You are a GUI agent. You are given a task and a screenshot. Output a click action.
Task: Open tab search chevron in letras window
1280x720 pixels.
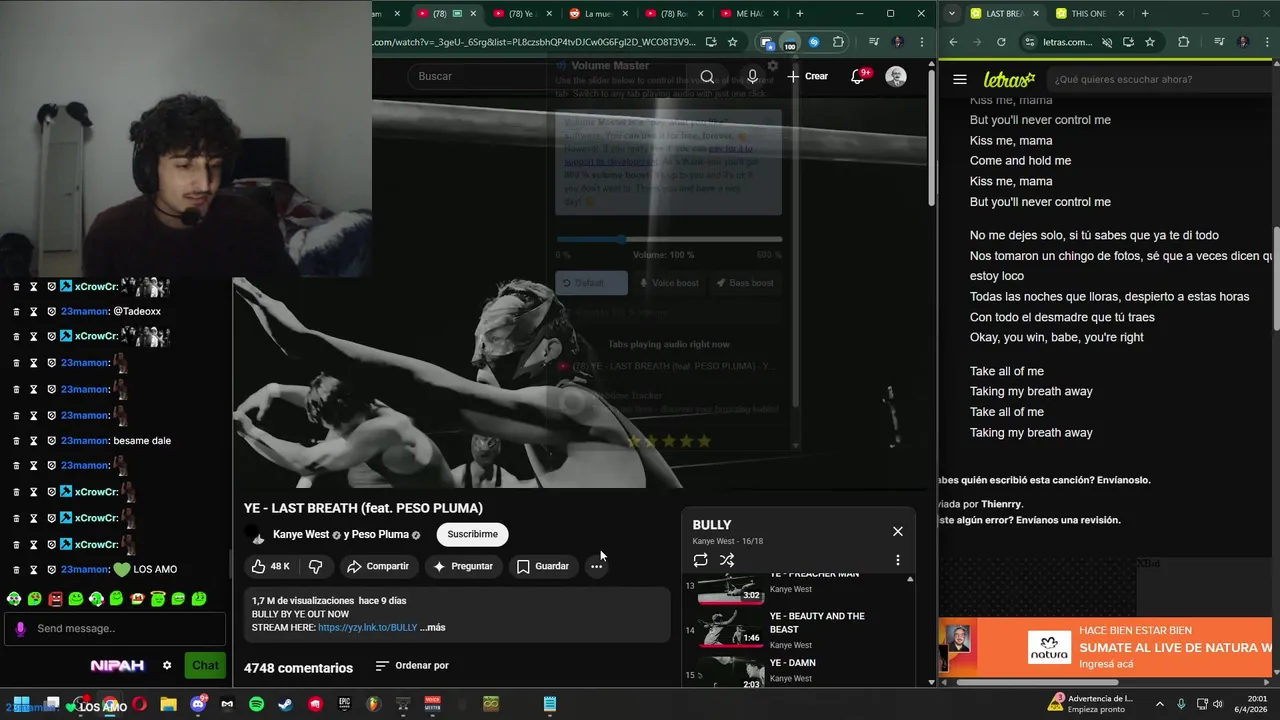[951, 14]
